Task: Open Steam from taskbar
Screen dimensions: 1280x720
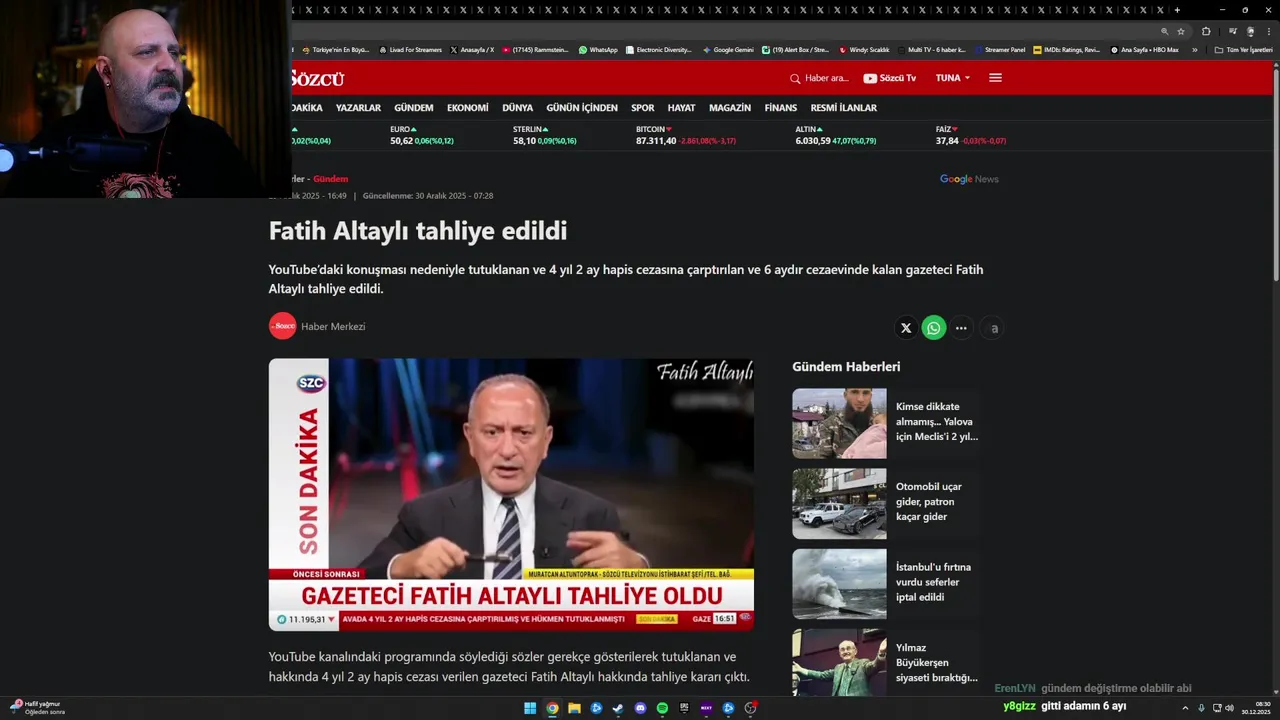Action: [x=618, y=708]
